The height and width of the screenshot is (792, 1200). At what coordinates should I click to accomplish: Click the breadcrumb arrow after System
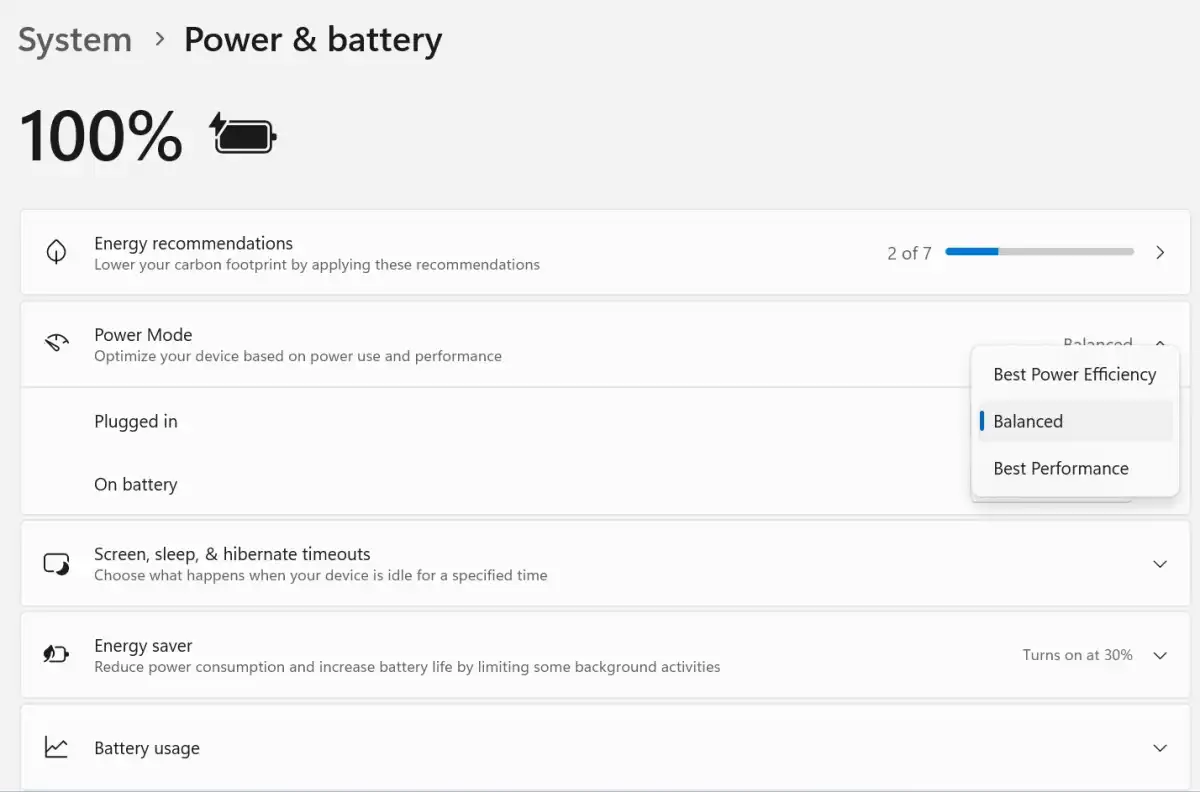pyautogui.click(x=159, y=40)
